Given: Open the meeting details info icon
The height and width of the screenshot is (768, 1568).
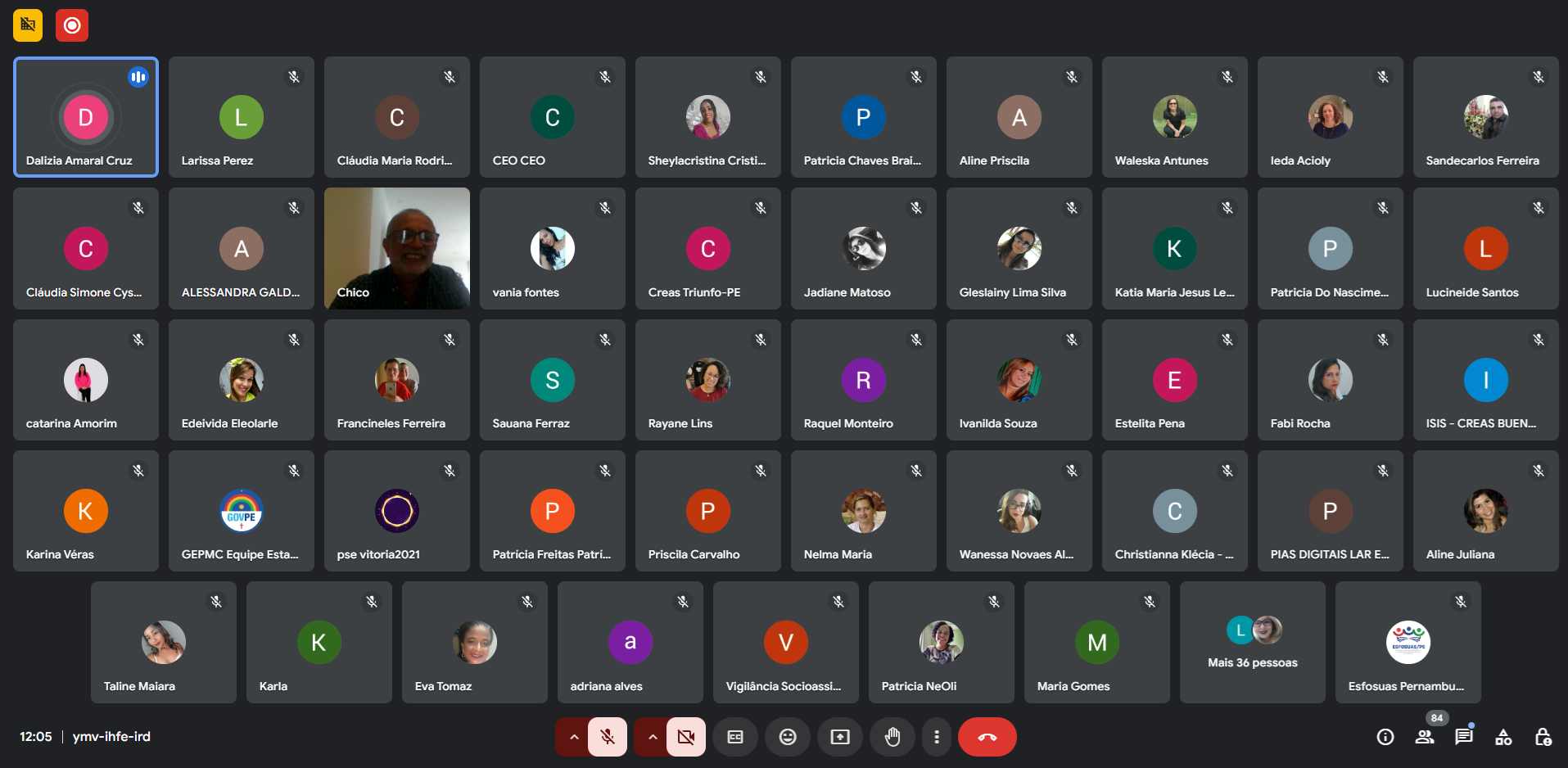Looking at the screenshot, I should [1385, 737].
